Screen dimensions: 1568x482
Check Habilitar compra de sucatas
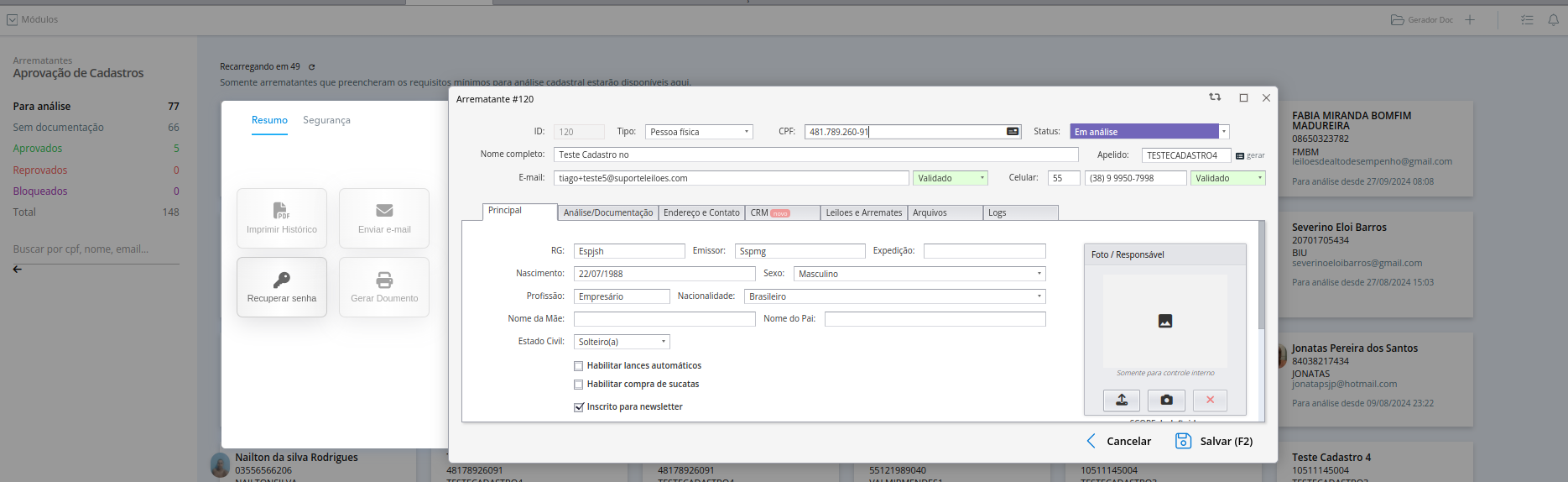coord(578,385)
